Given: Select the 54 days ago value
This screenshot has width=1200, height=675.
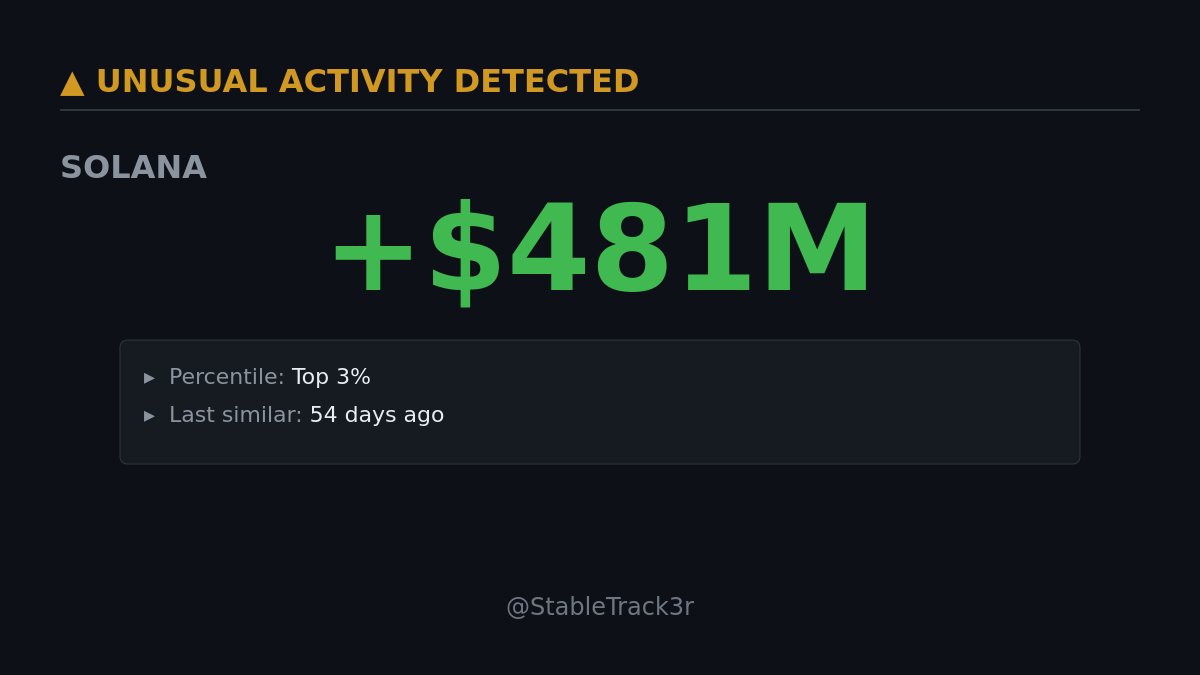Looking at the screenshot, I should coord(376,416).
